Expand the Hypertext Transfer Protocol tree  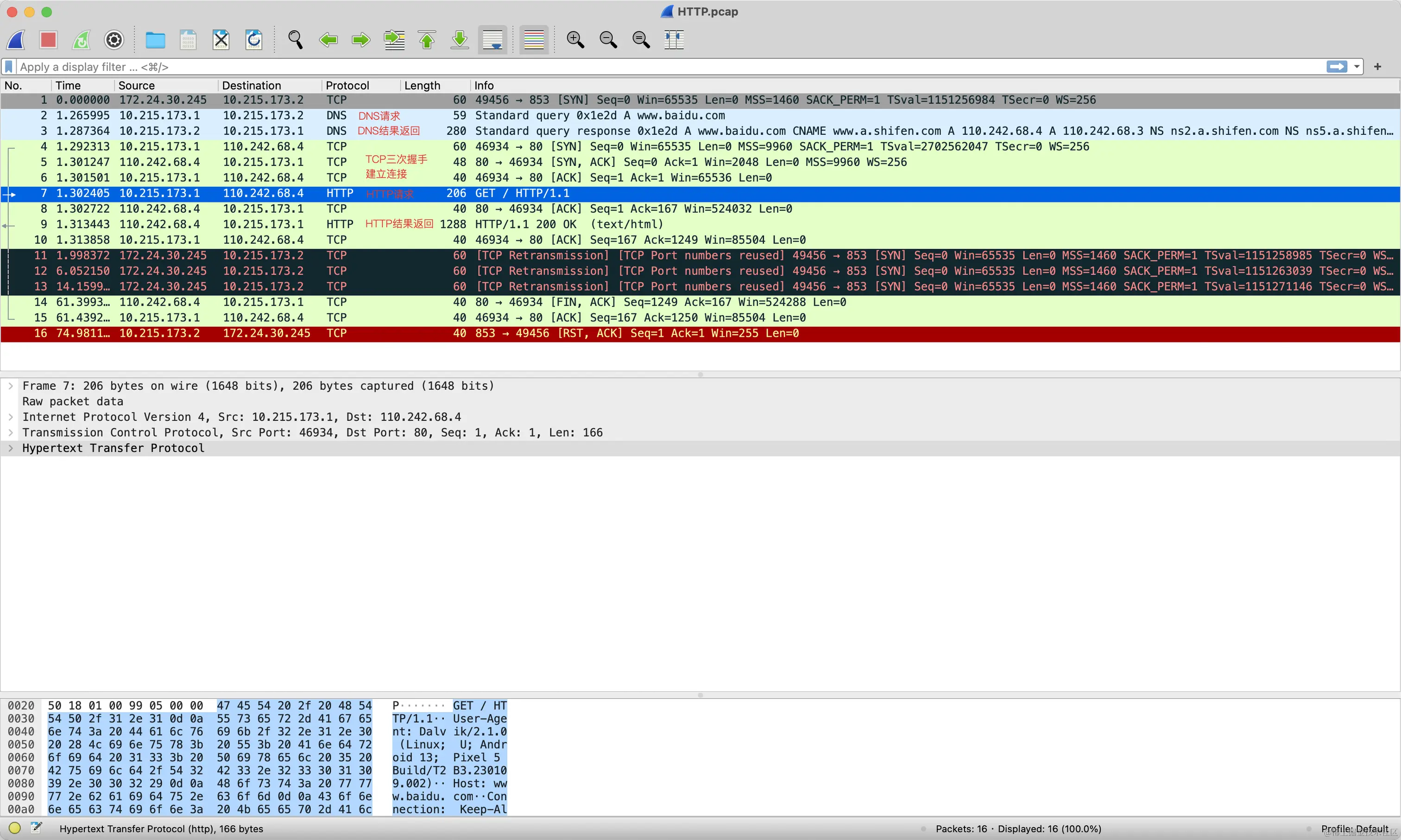11,448
